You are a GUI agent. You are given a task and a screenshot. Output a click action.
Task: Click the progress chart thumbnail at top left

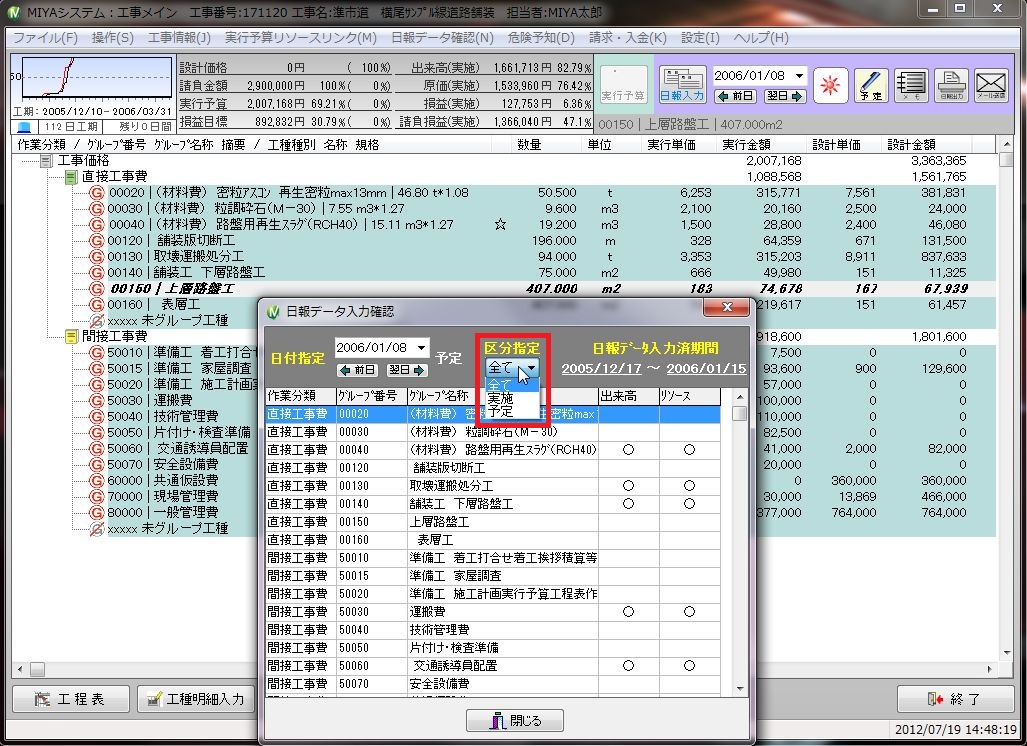96,79
